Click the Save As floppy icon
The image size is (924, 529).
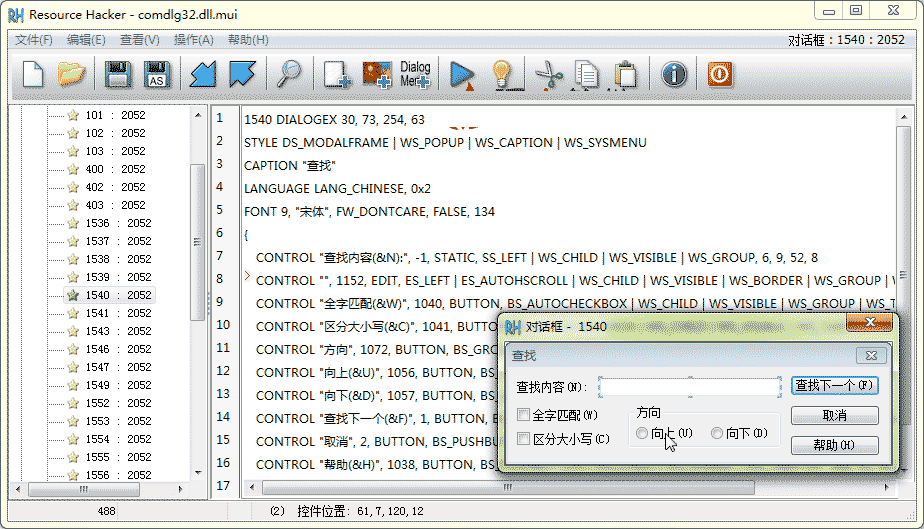click(157, 75)
